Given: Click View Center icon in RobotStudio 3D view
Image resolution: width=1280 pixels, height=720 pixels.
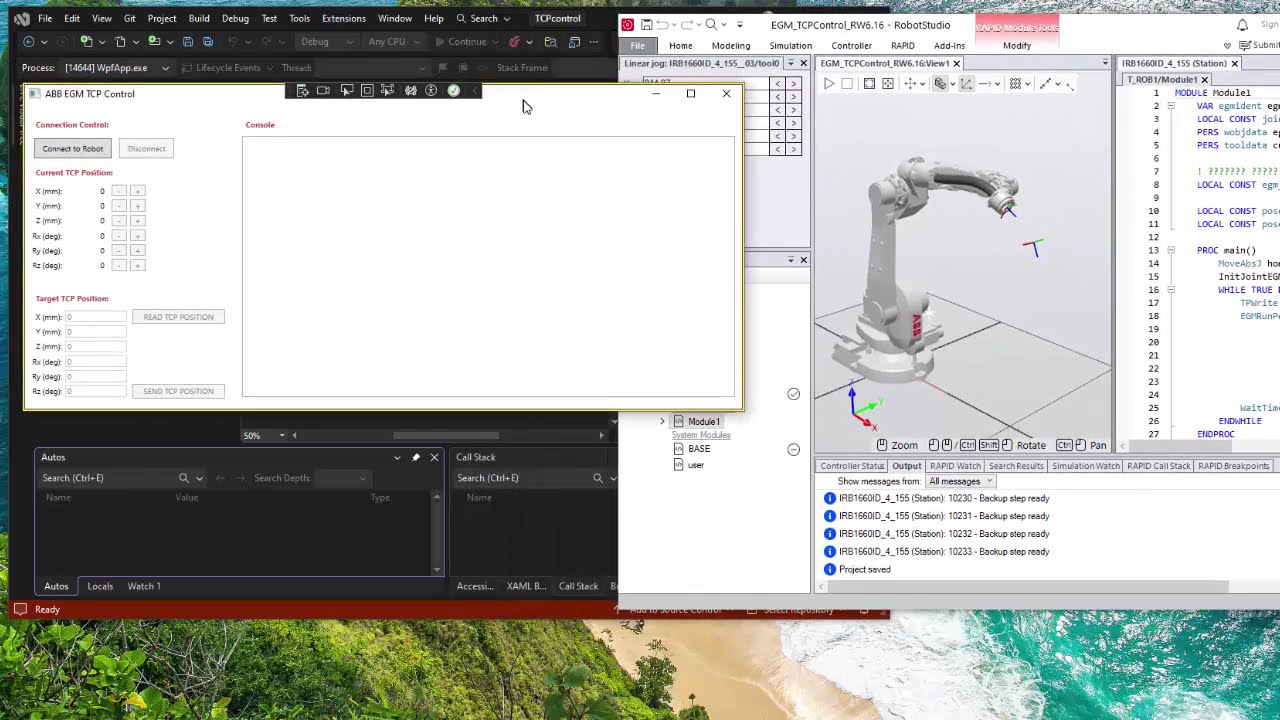Looking at the screenshot, I should coord(888,84).
